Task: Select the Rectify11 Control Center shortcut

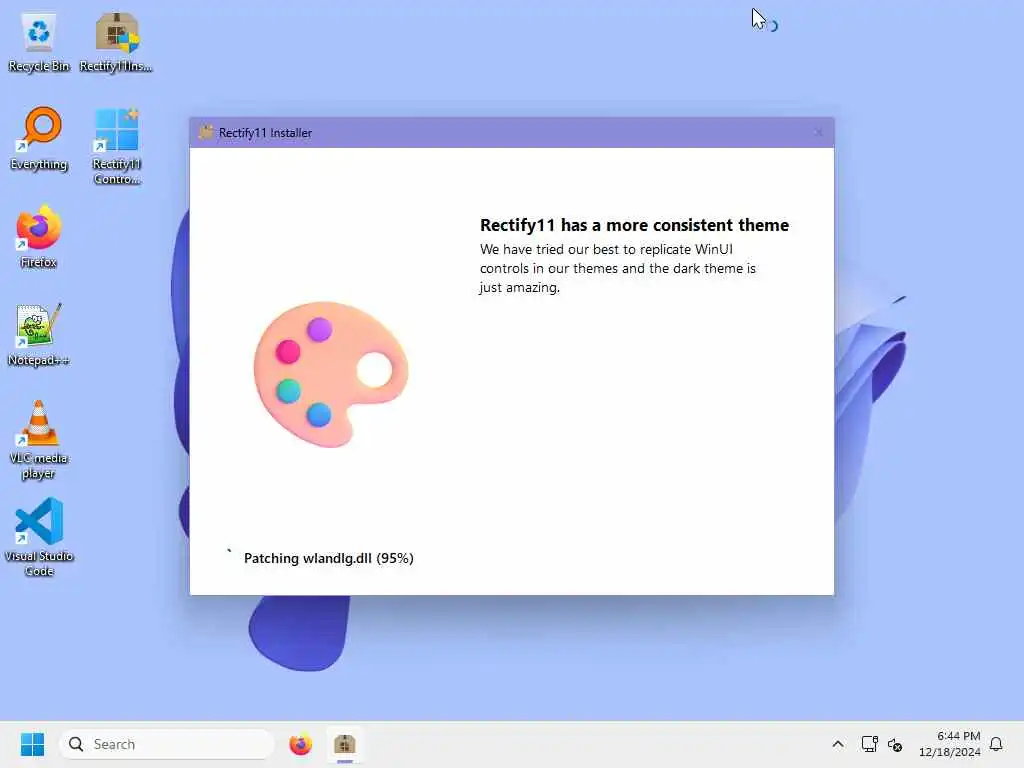Action: point(116,147)
